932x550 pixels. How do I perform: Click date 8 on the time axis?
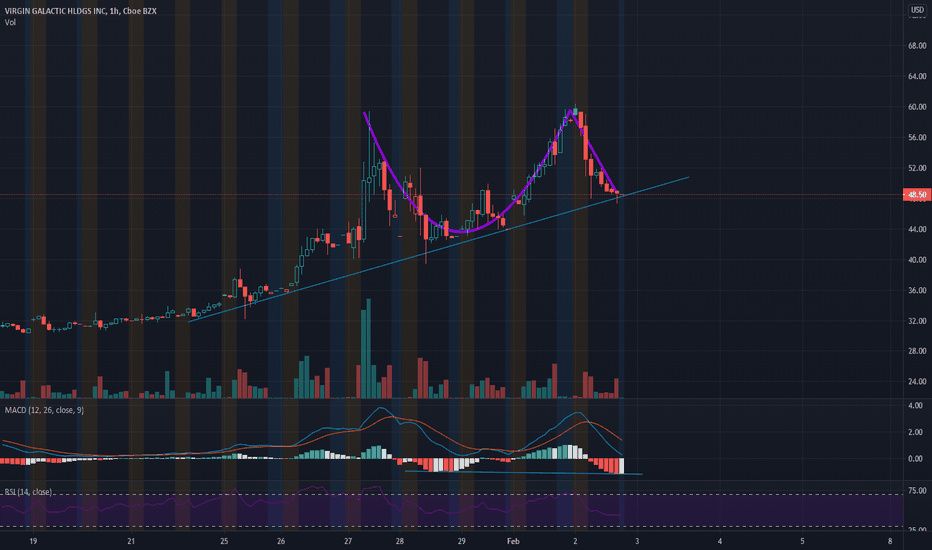click(890, 541)
